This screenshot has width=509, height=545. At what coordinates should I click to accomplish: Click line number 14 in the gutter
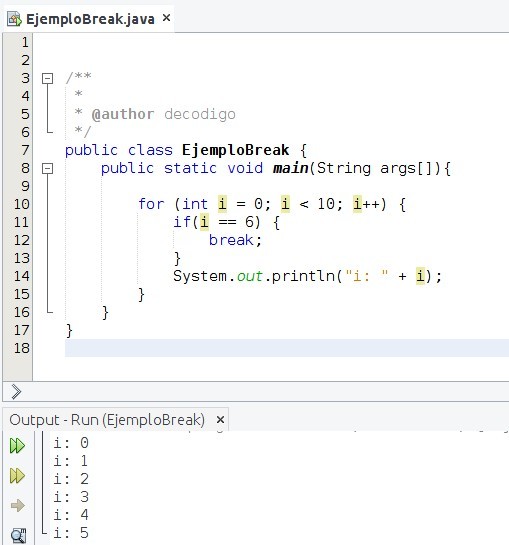[22, 276]
